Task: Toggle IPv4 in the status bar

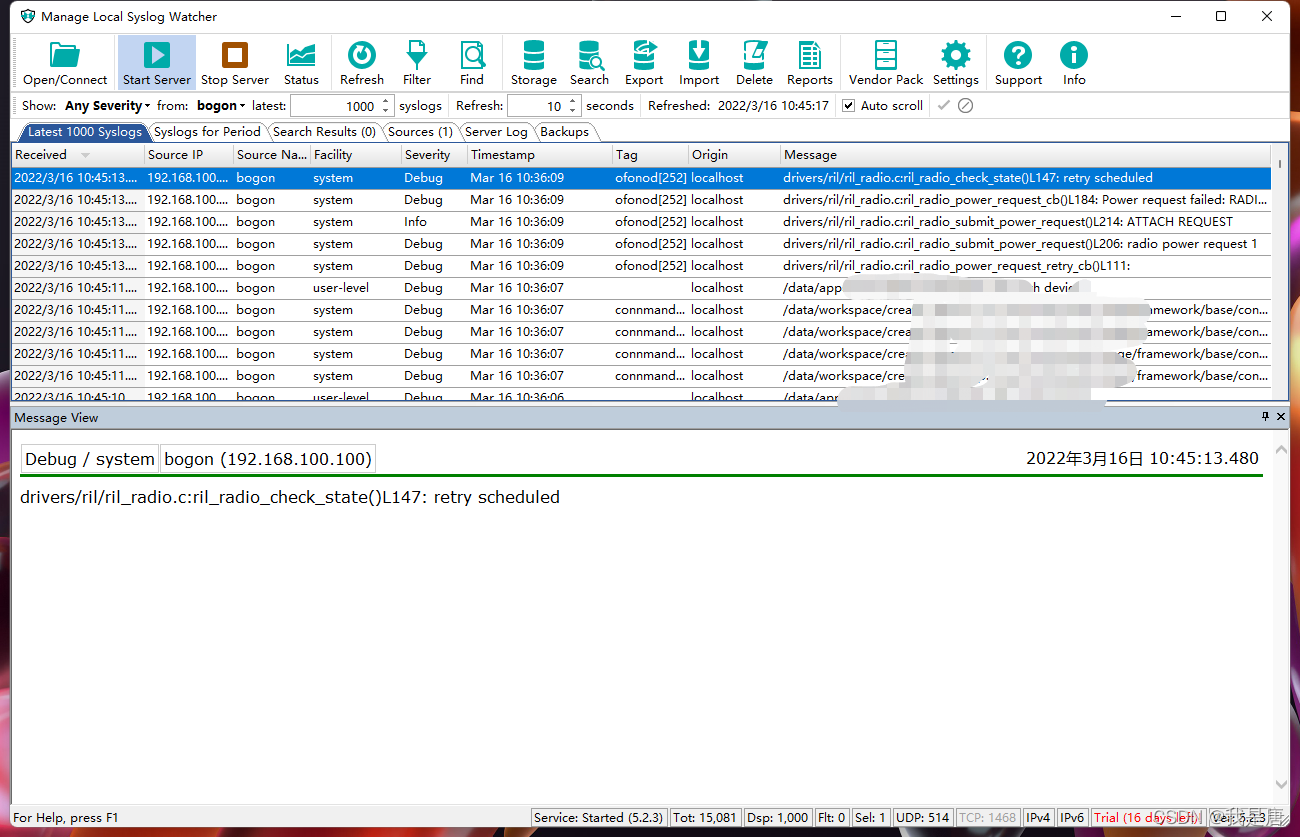Action: (x=1038, y=817)
